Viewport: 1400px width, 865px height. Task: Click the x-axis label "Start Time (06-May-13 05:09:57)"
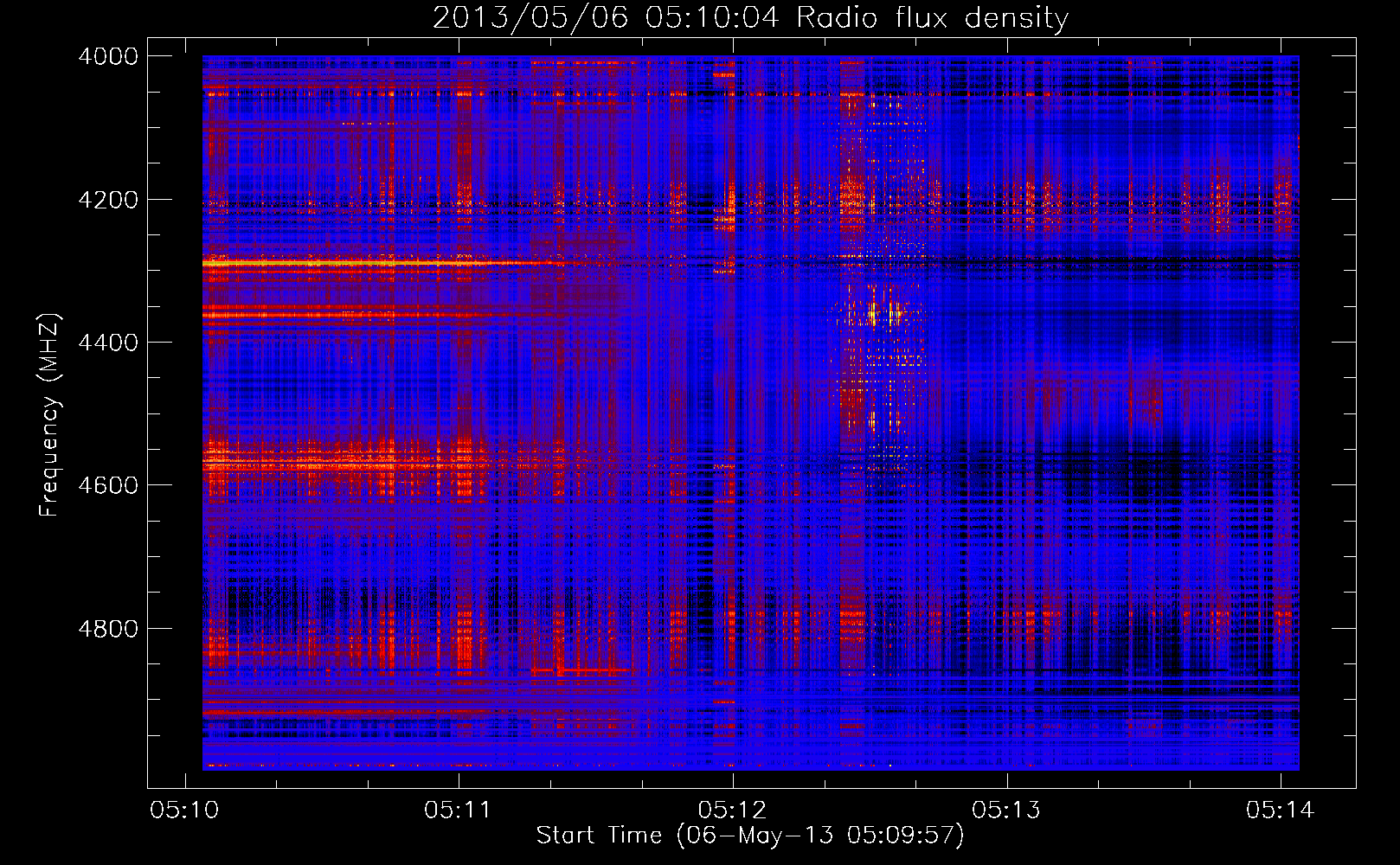tap(749, 836)
